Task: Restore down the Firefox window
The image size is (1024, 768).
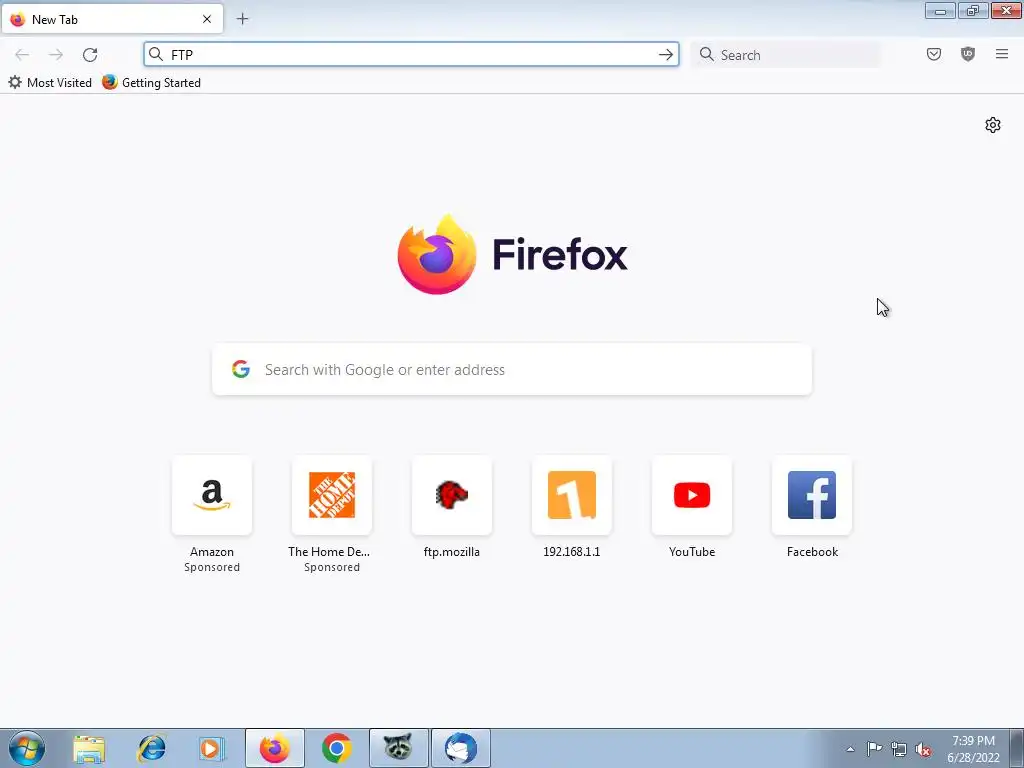Action: (x=973, y=10)
